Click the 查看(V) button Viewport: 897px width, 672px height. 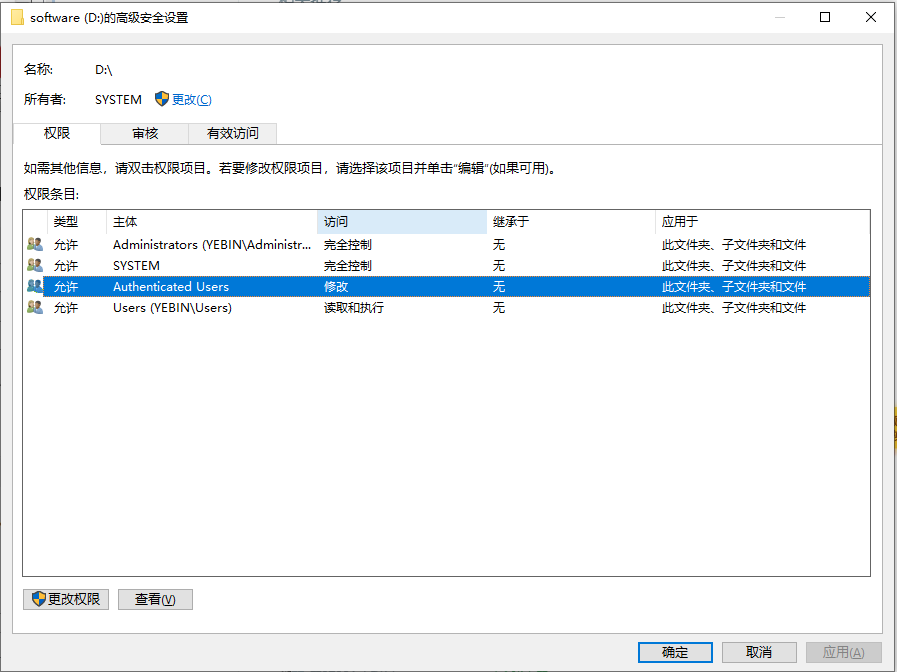click(x=155, y=599)
